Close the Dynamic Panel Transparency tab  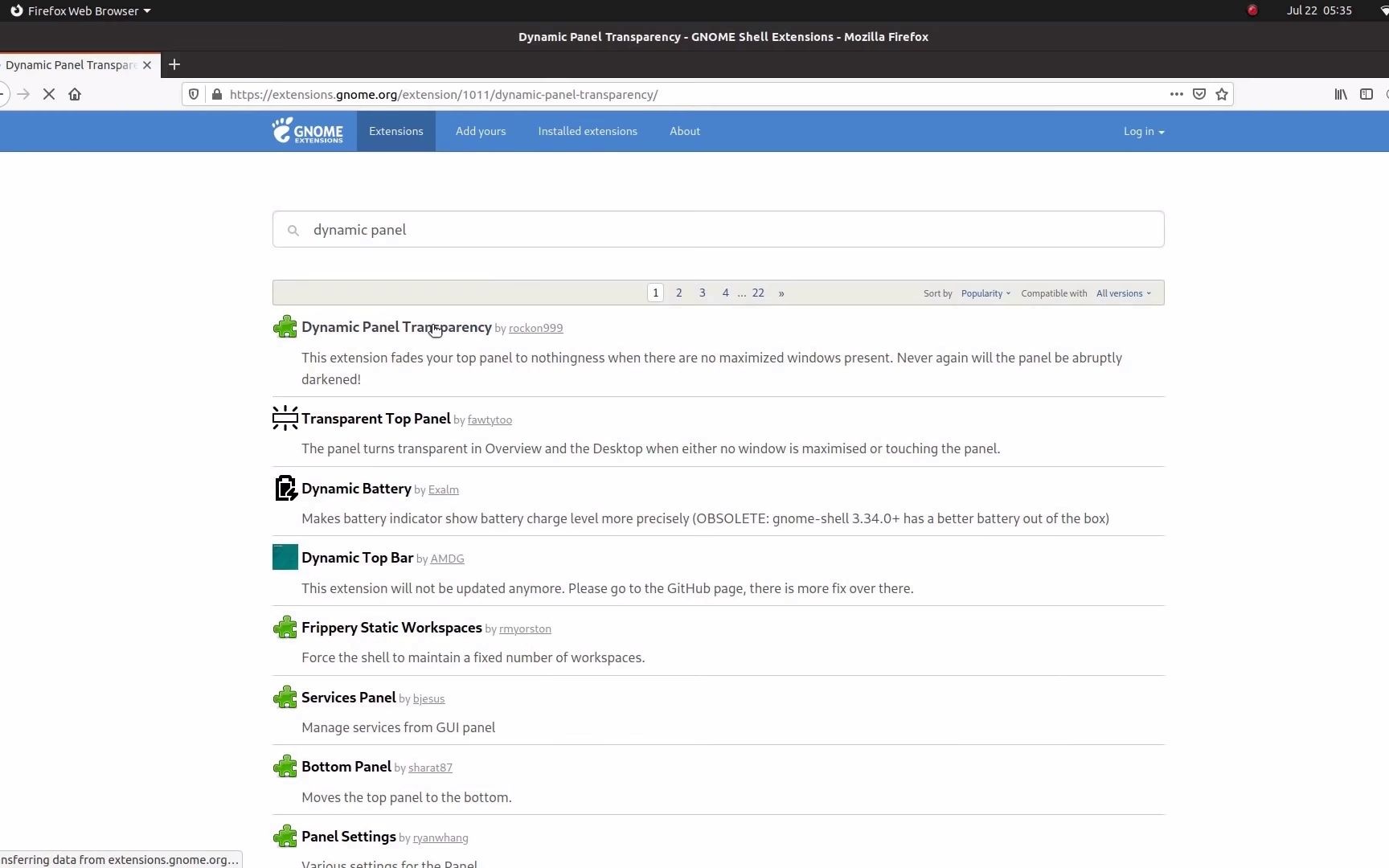coord(147,65)
